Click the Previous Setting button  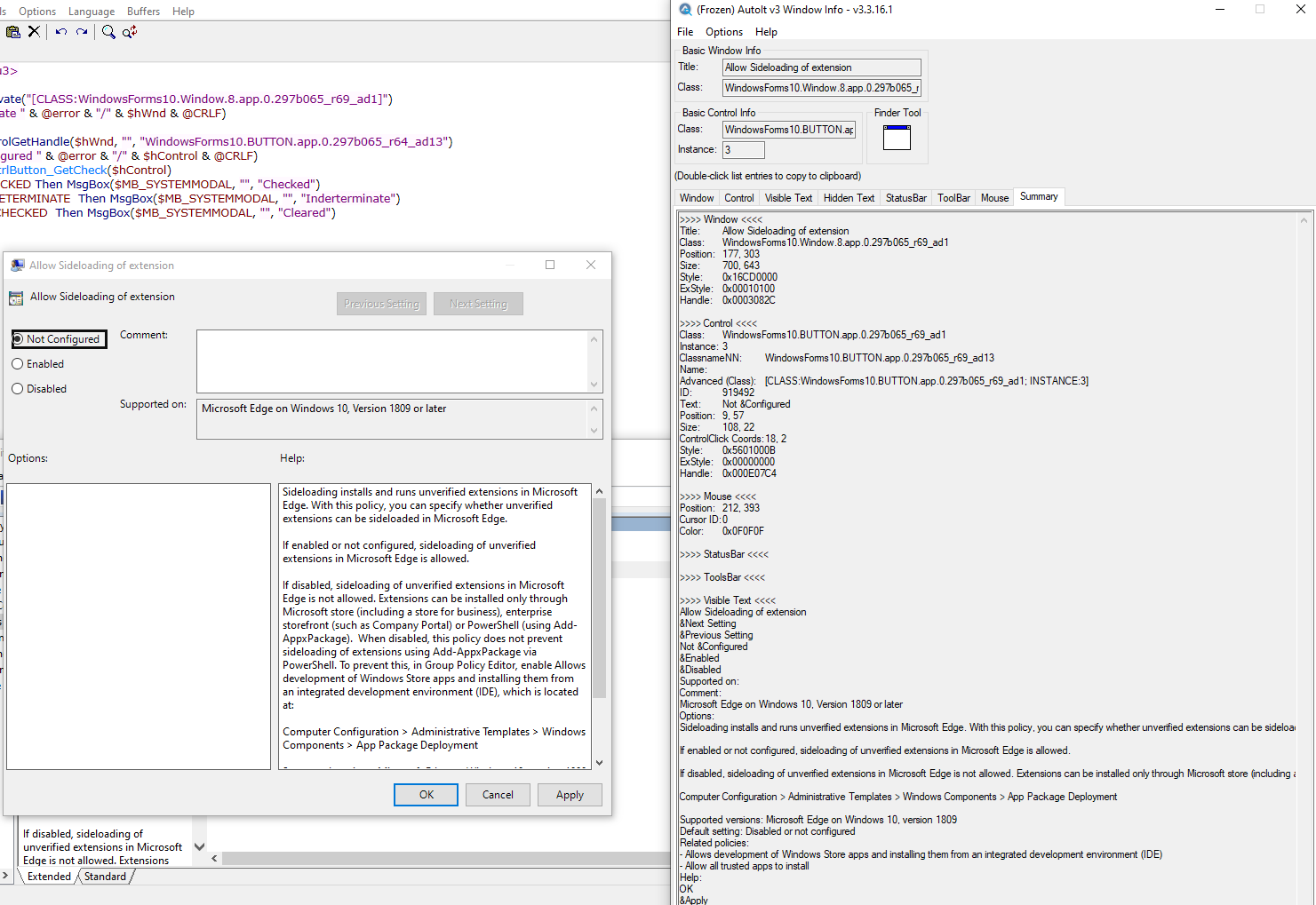382,304
